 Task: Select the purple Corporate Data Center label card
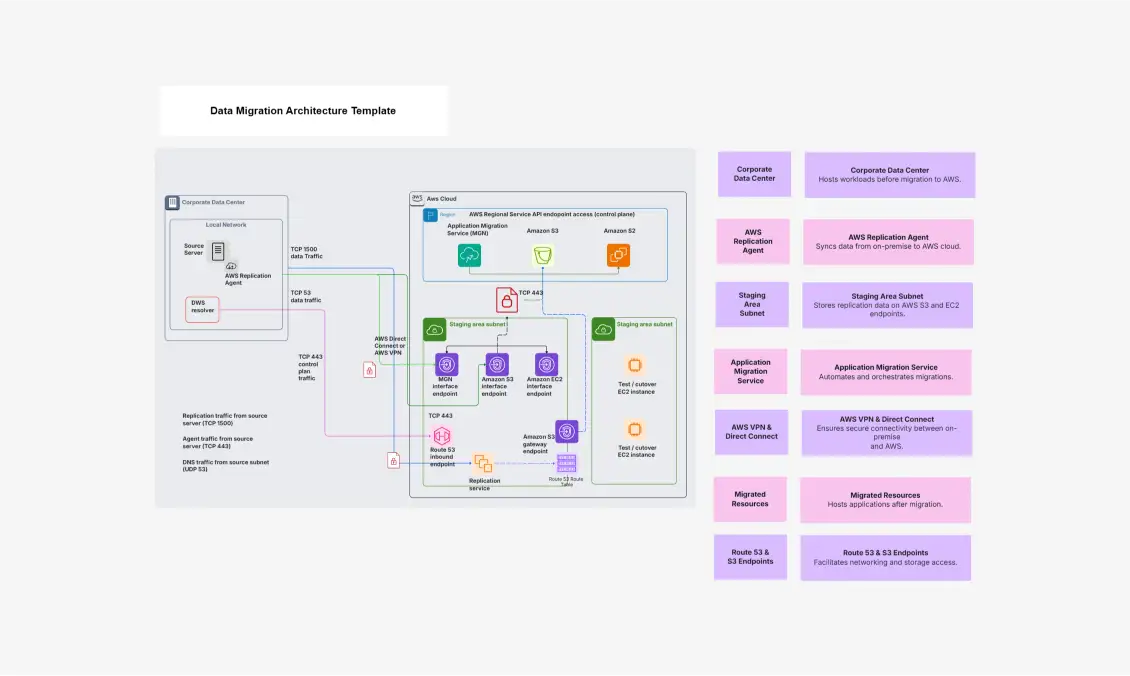pyautogui.click(x=754, y=174)
